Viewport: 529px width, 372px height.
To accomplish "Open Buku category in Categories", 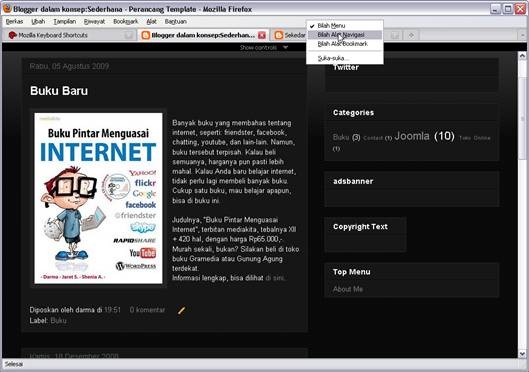I will click(x=341, y=137).
